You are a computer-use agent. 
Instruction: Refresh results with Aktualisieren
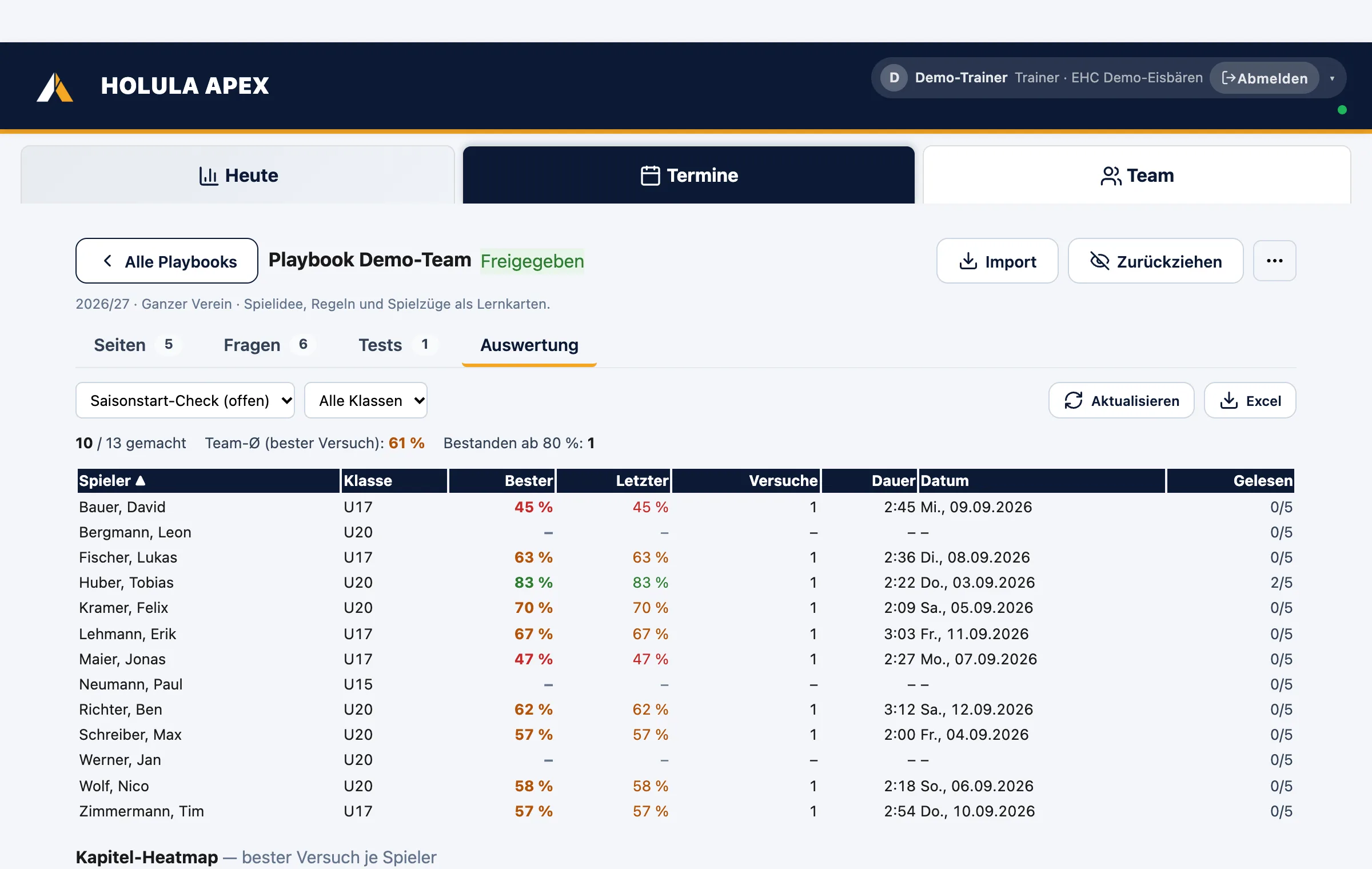(1121, 400)
